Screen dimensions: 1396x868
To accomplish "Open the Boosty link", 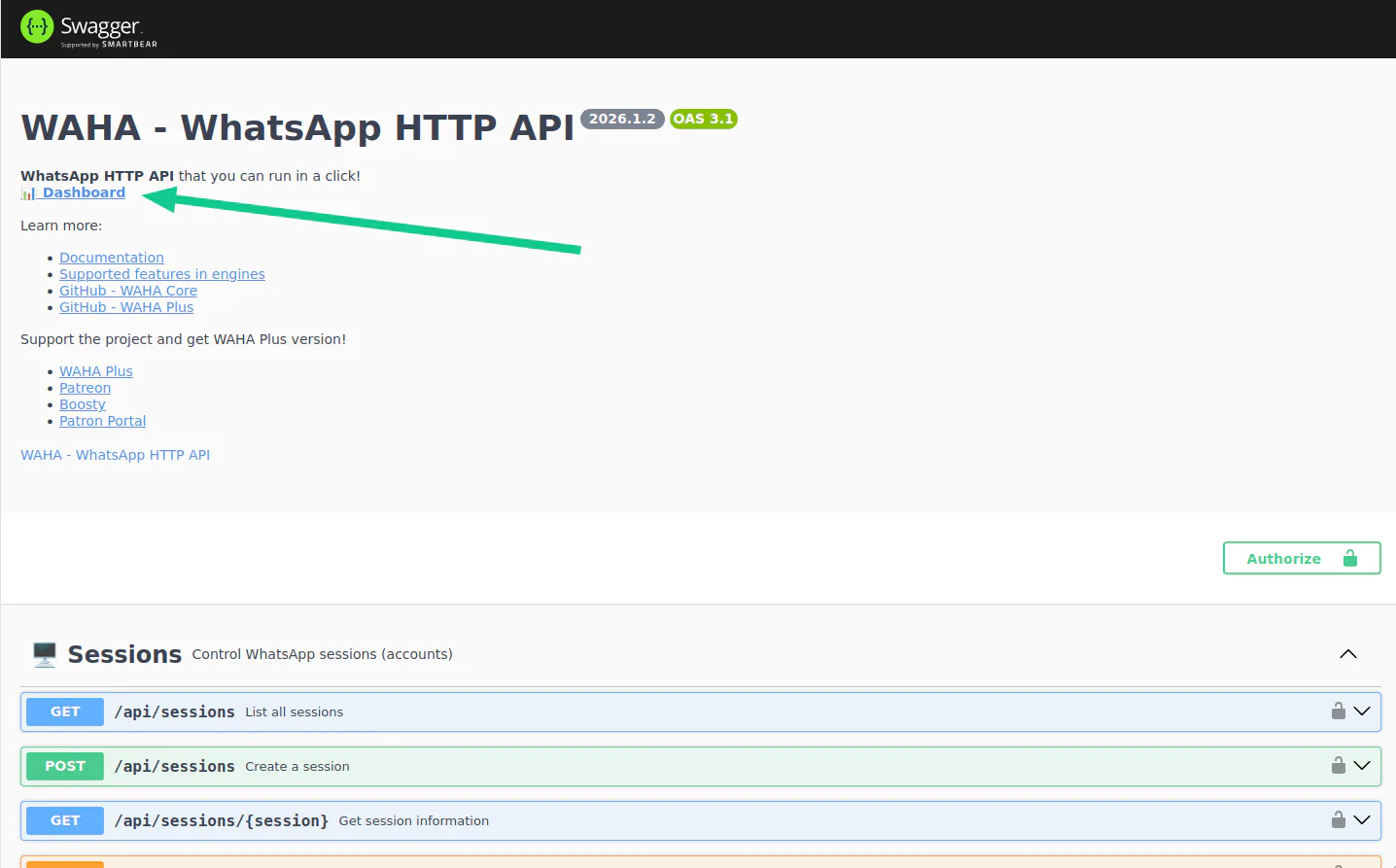I will [82, 403].
